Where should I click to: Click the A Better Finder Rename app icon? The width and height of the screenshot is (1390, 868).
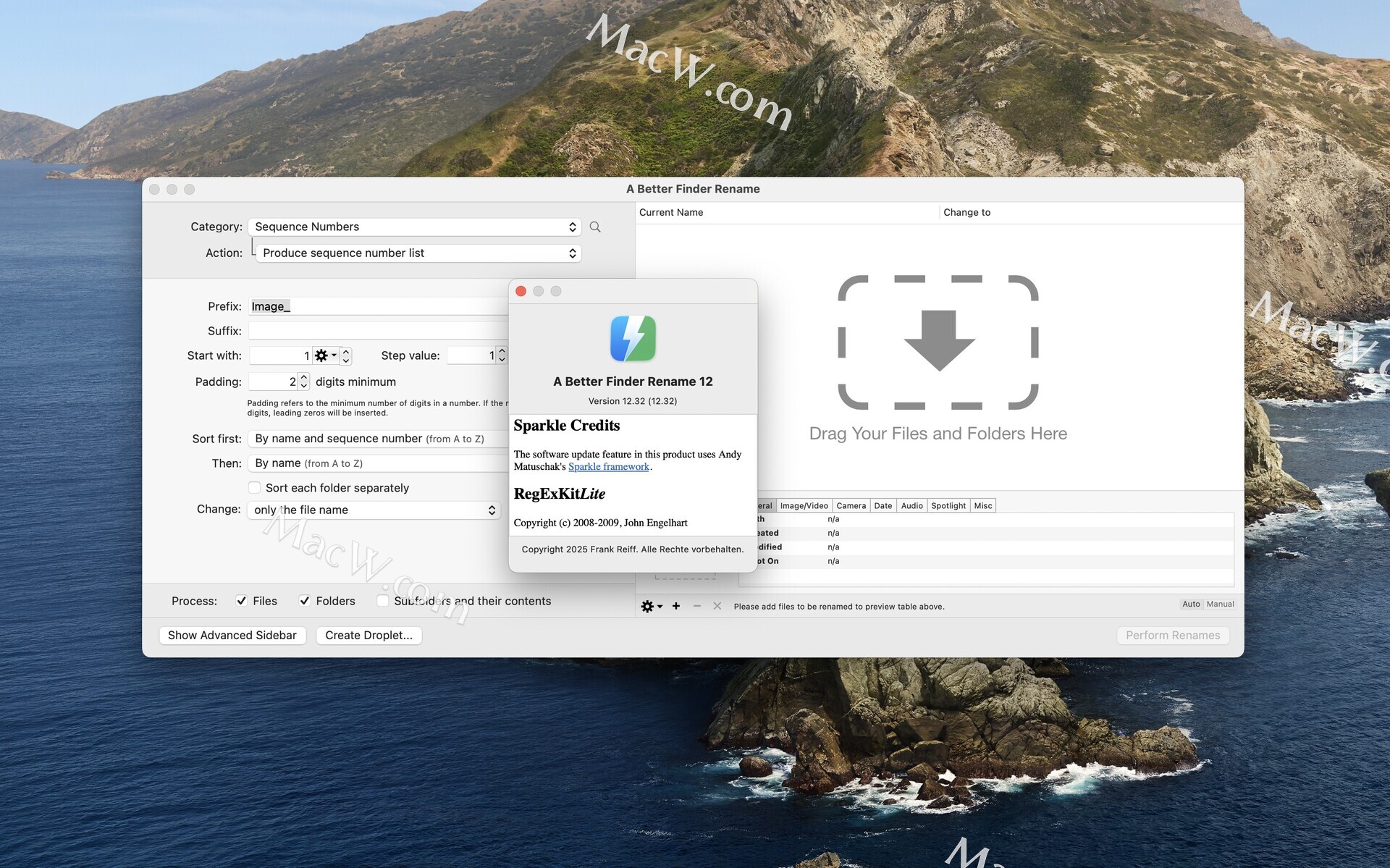(633, 338)
